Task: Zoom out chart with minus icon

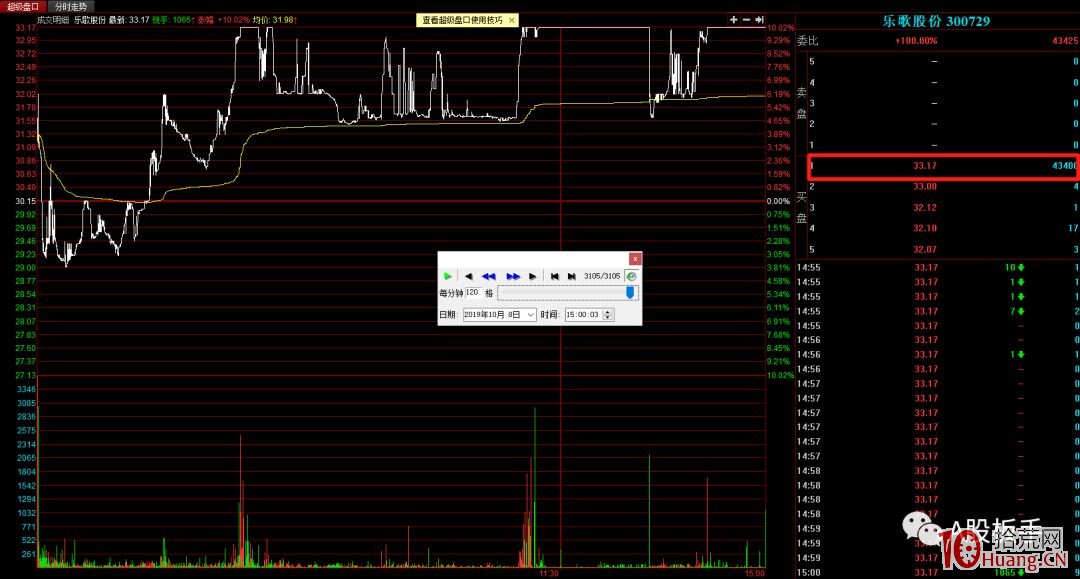Action: [746, 19]
